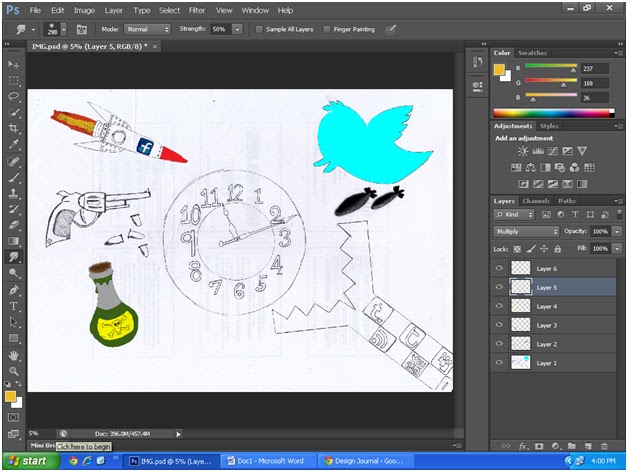Viewport: 628px width, 472px height.
Task: Hide Layer 2 visibility eye
Action: pos(499,343)
